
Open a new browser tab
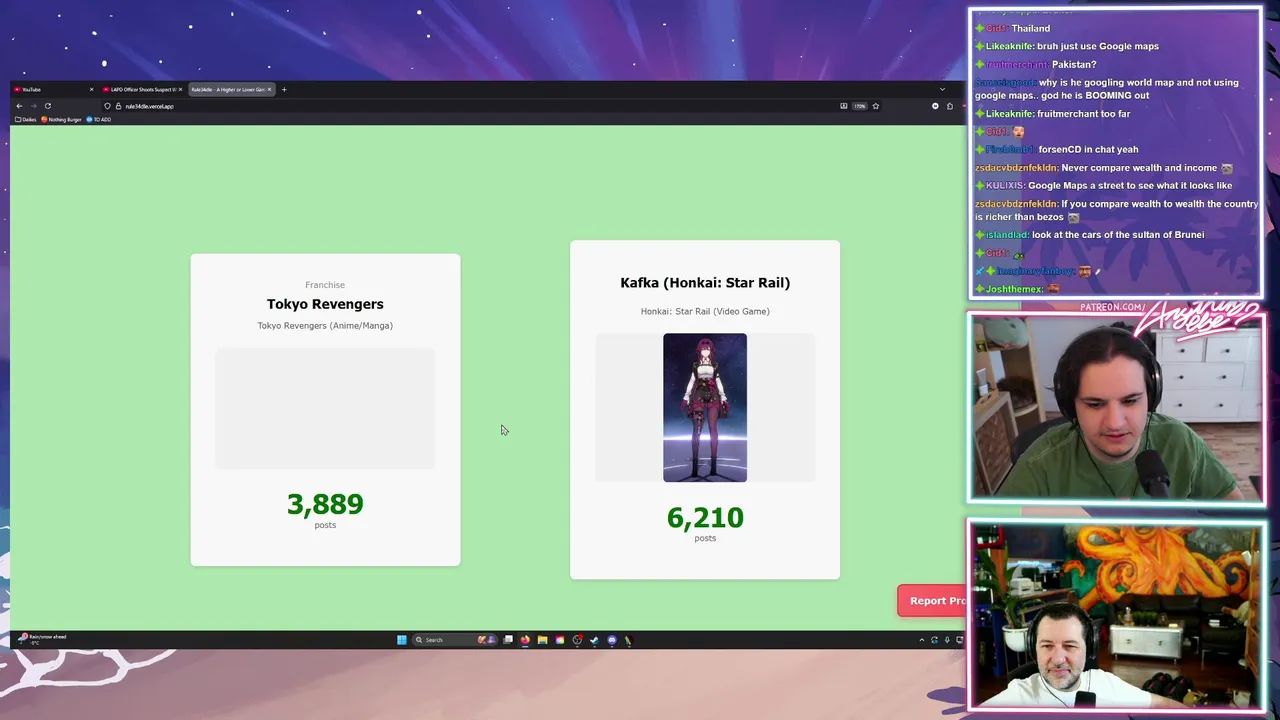tap(283, 90)
